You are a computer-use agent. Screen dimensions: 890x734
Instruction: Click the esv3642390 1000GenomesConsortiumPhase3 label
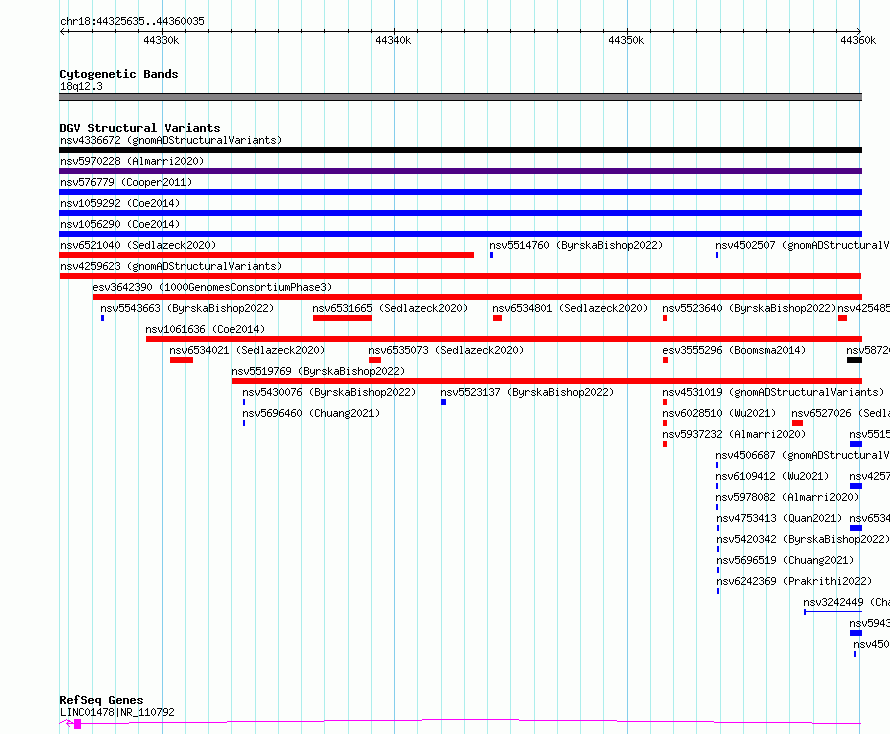click(x=212, y=287)
